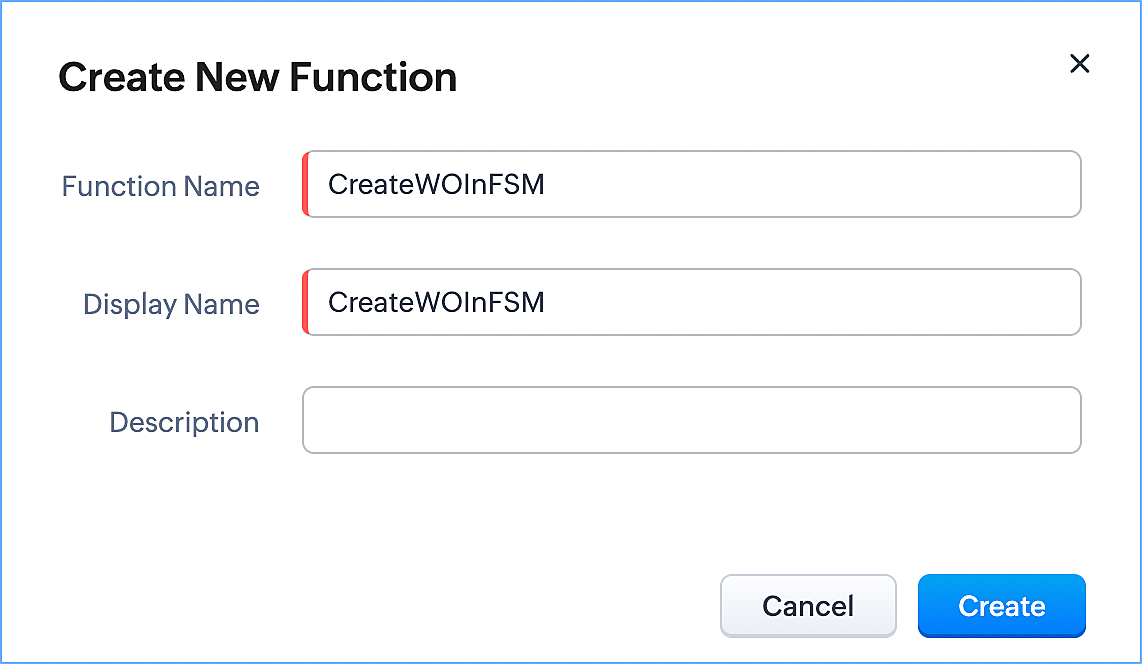
Task: Click the blue Create button
Action: [1001, 606]
